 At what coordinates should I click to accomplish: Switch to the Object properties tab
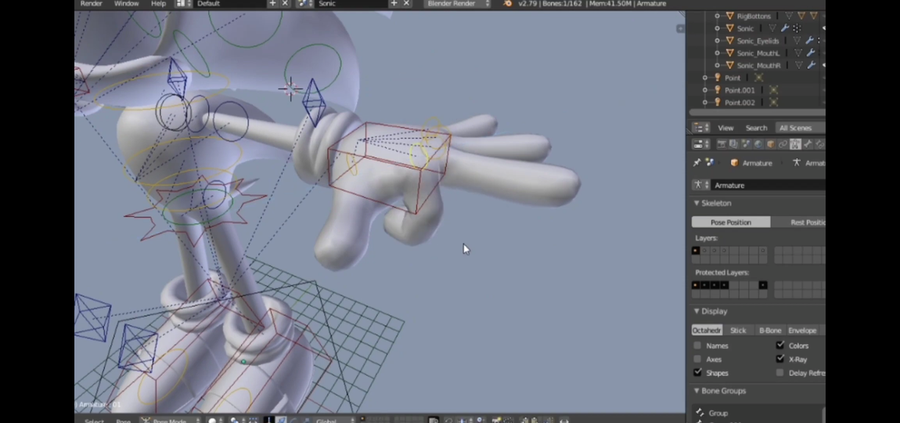(x=770, y=145)
